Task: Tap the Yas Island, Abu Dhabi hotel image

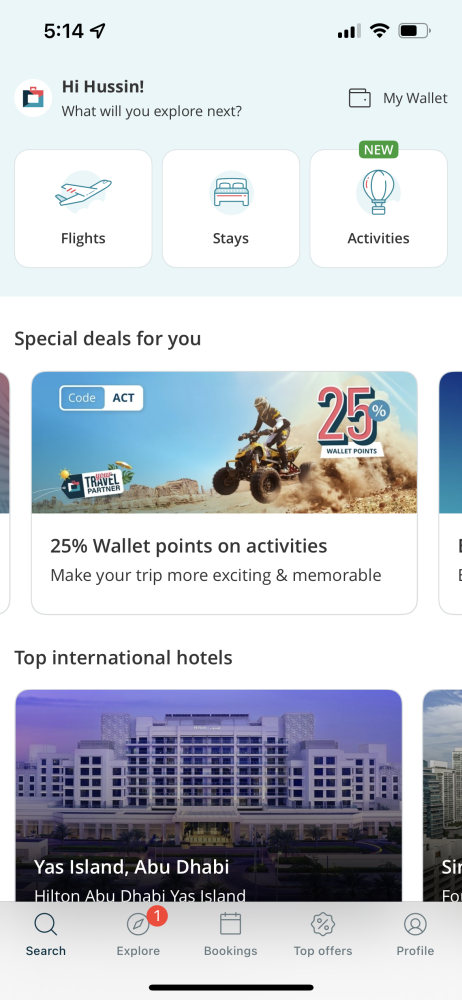Action: [209, 795]
